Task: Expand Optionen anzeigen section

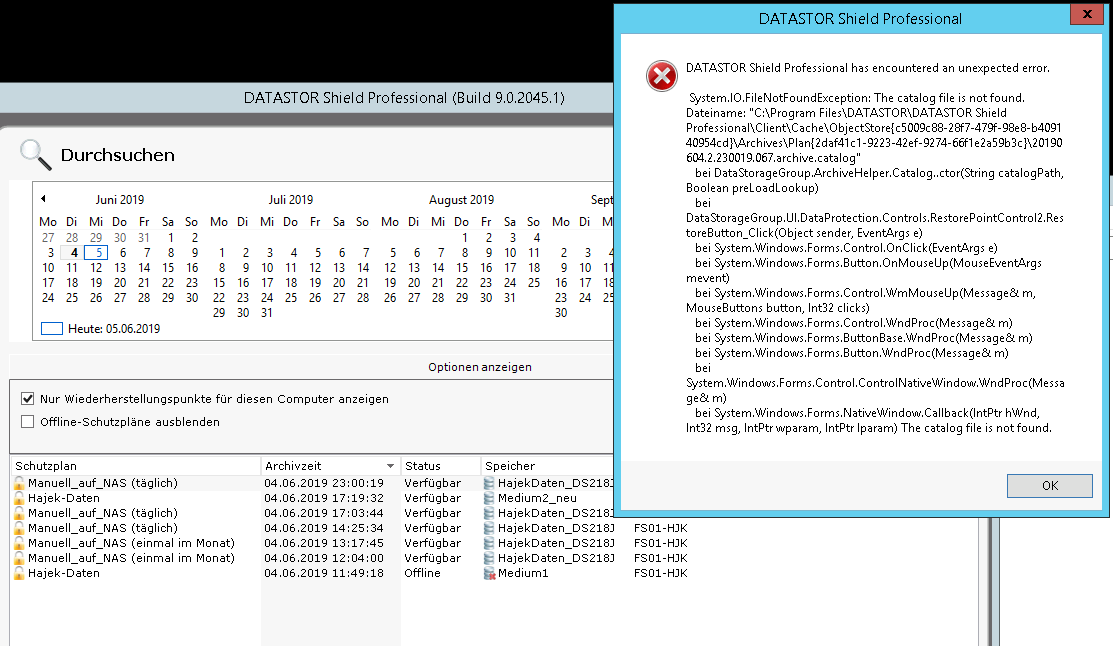Action: [480, 367]
